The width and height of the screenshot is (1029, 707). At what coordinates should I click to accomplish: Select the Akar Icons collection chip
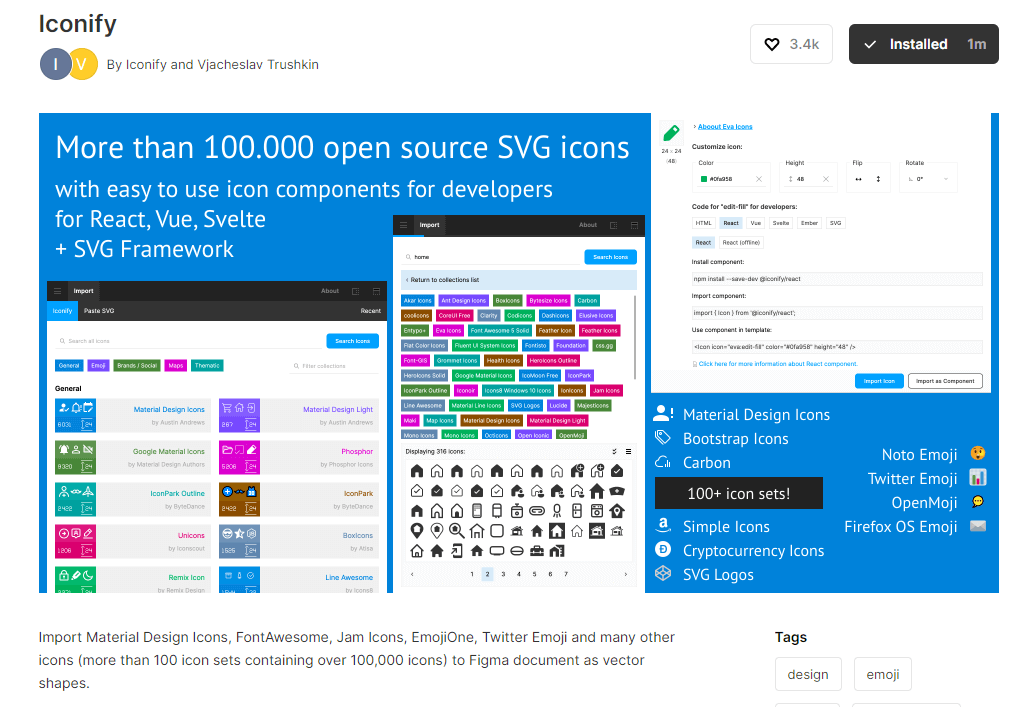tap(417, 301)
